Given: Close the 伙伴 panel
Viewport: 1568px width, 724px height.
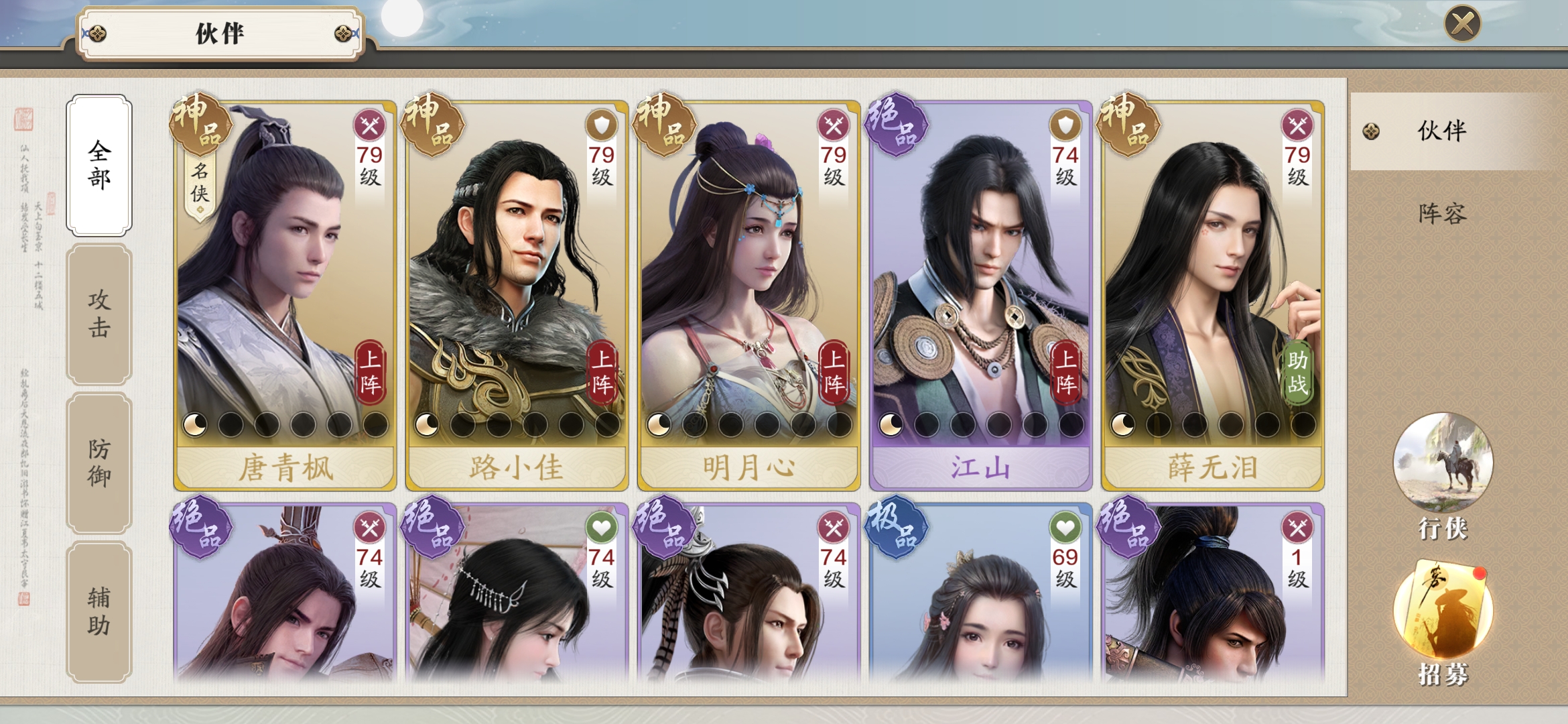Looking at the screenshot, I should coord(1462,24).
